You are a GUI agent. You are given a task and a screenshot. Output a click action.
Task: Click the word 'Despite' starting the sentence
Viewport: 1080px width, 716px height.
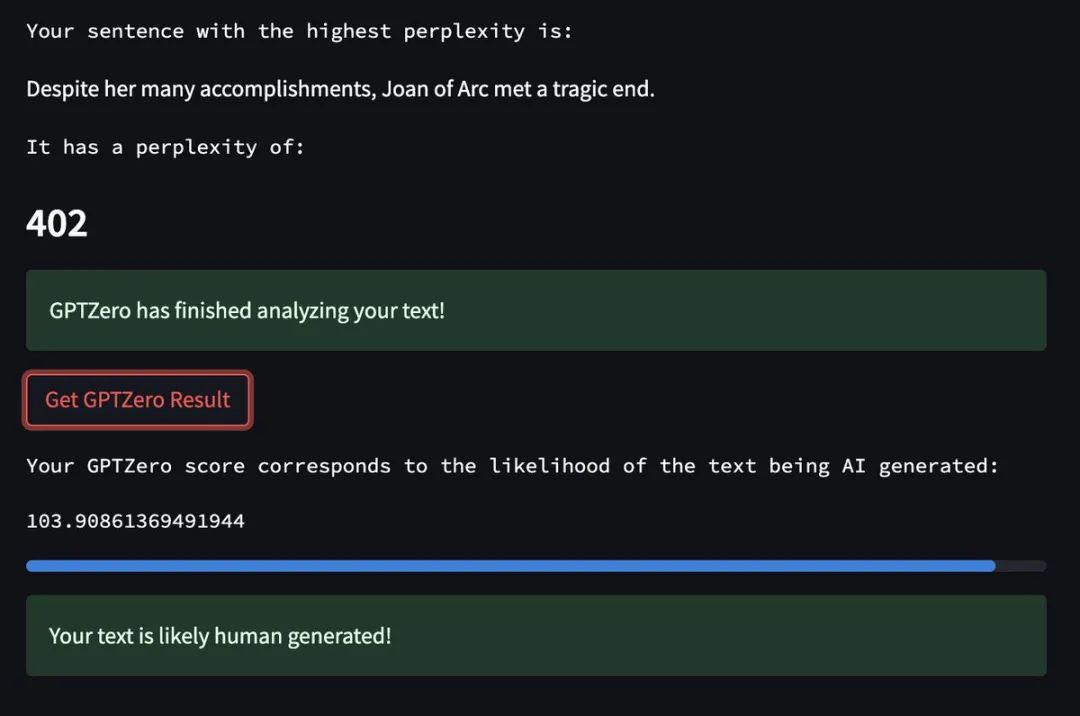pyautogui.click(x=63, y=90)
